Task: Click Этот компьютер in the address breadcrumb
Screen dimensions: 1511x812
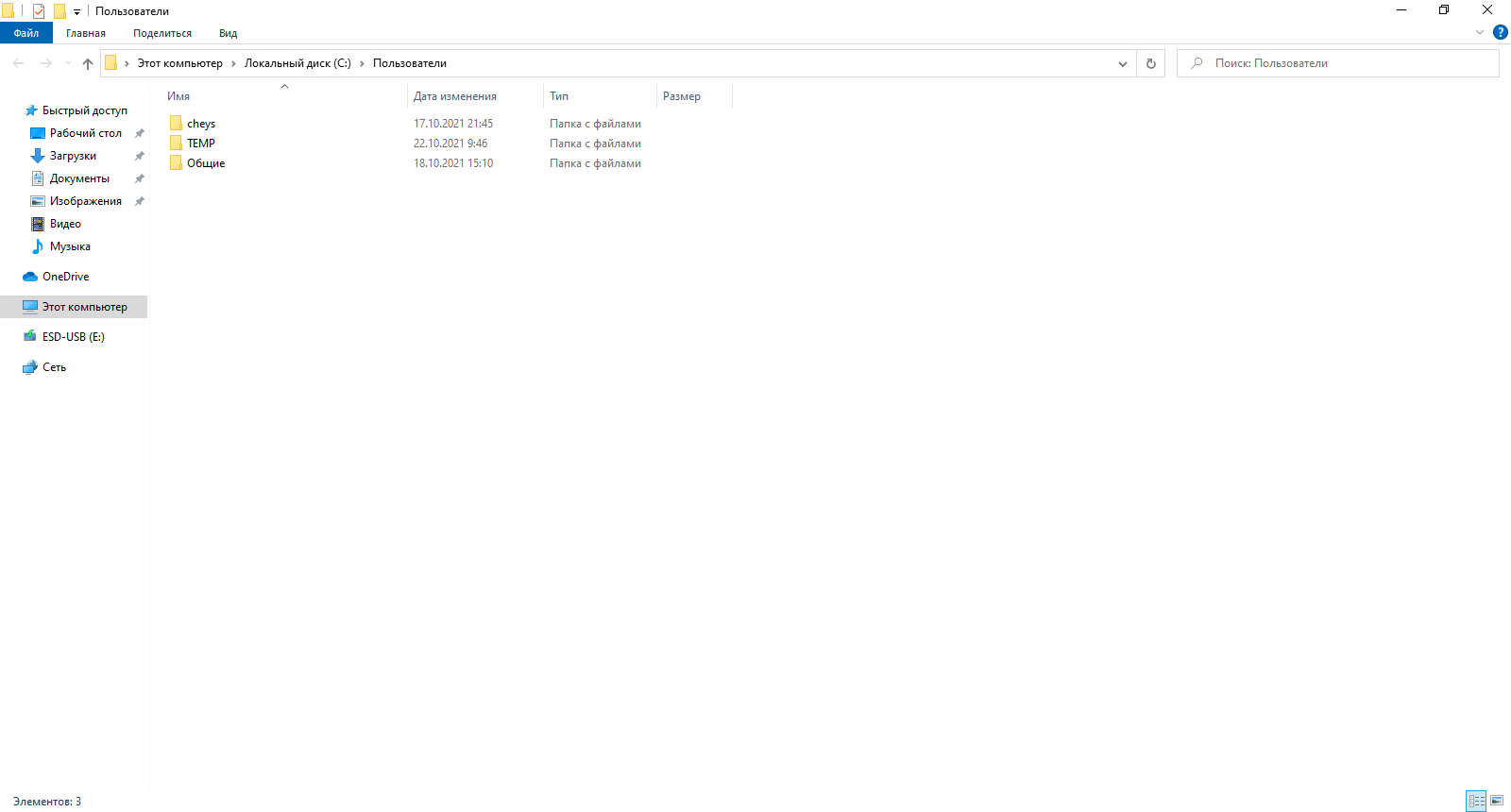Action: tap(180, 63)
